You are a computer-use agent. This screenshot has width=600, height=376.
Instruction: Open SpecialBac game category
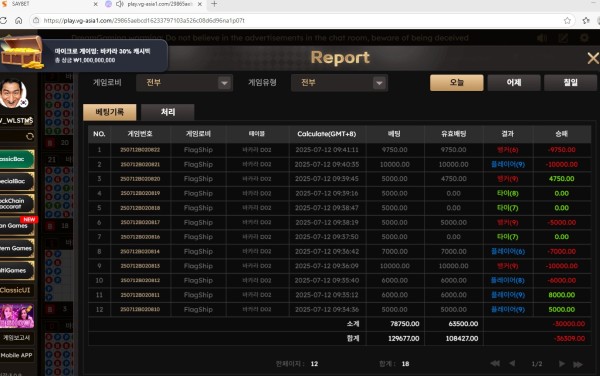16,181
